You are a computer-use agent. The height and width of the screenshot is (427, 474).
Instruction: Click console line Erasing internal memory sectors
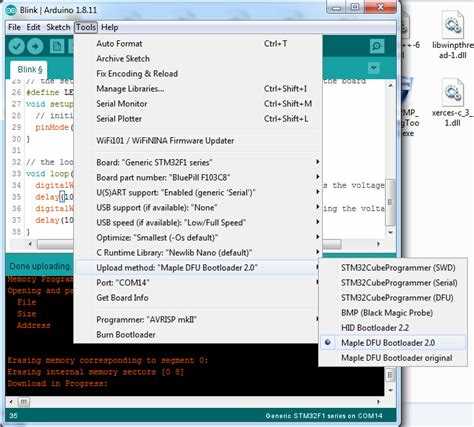tap(95, 372)
